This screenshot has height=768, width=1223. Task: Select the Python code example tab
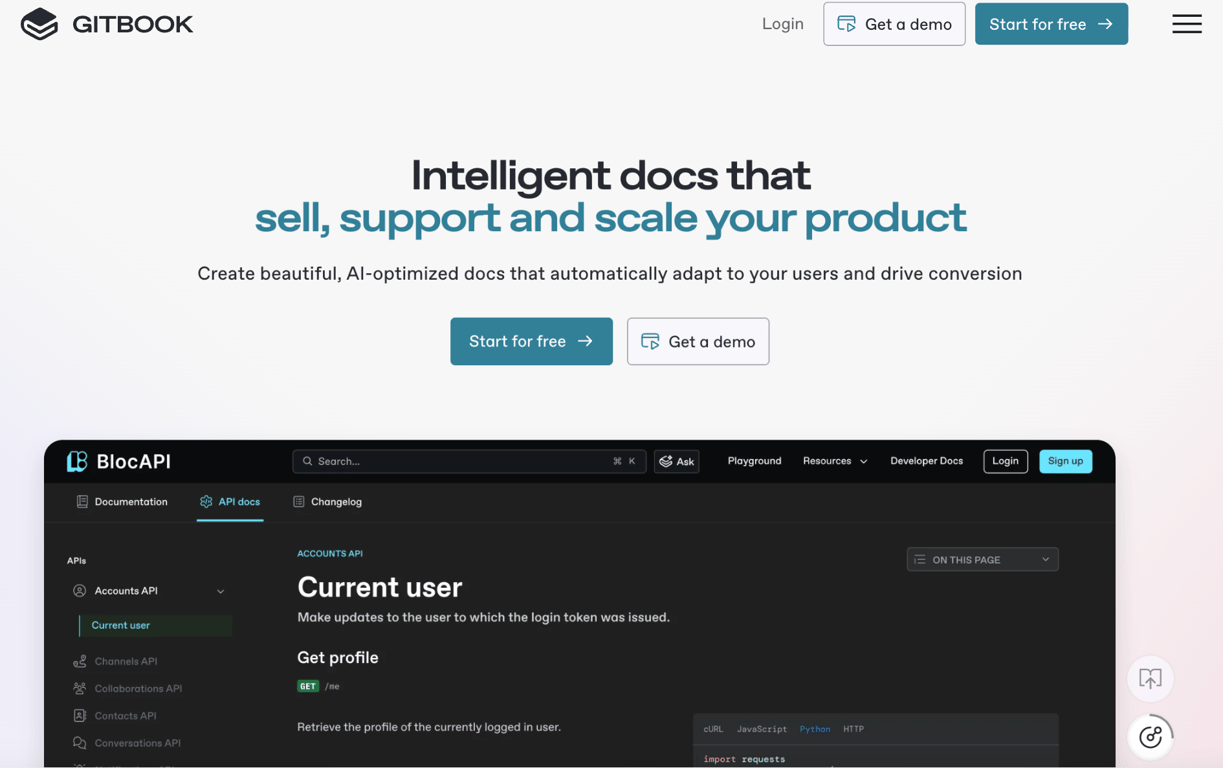pyautogui.click(x=814, y=729)
